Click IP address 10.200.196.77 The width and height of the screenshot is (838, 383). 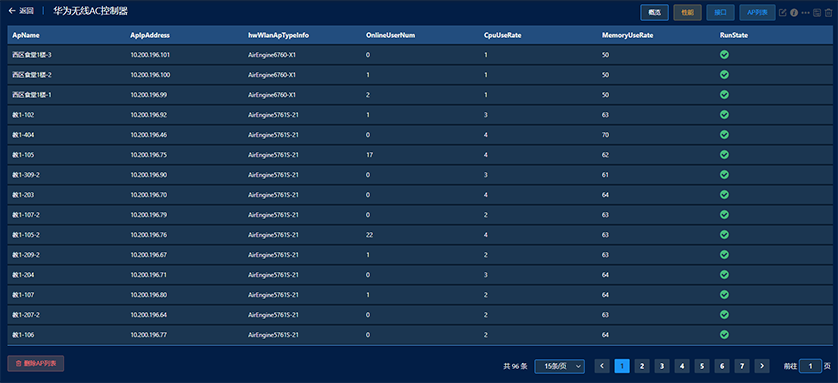tap(149, 335)
